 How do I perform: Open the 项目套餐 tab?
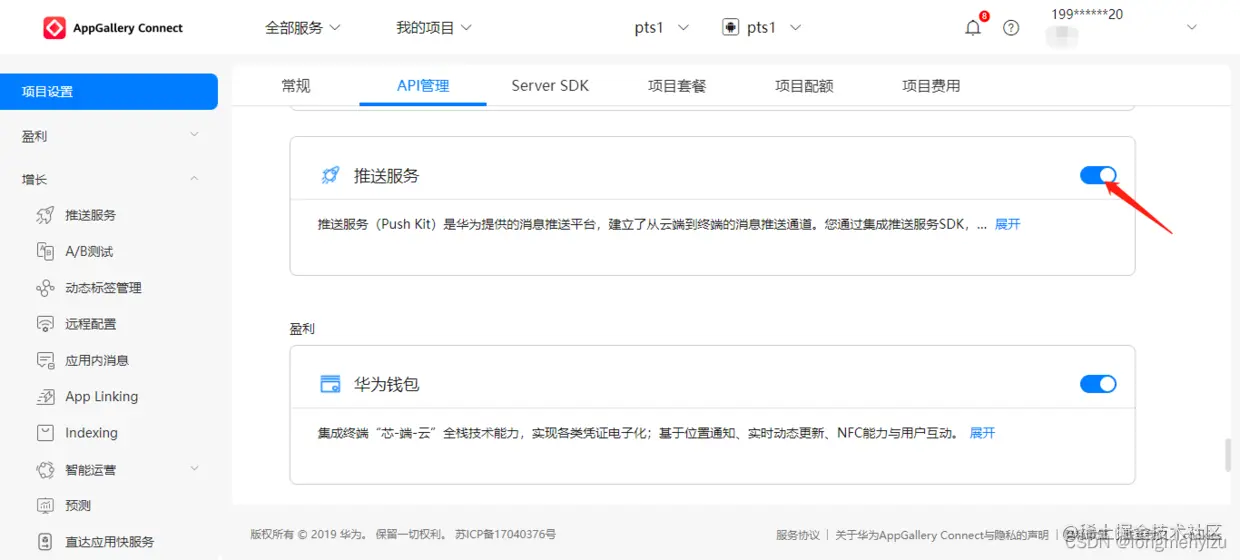point(677,86)
